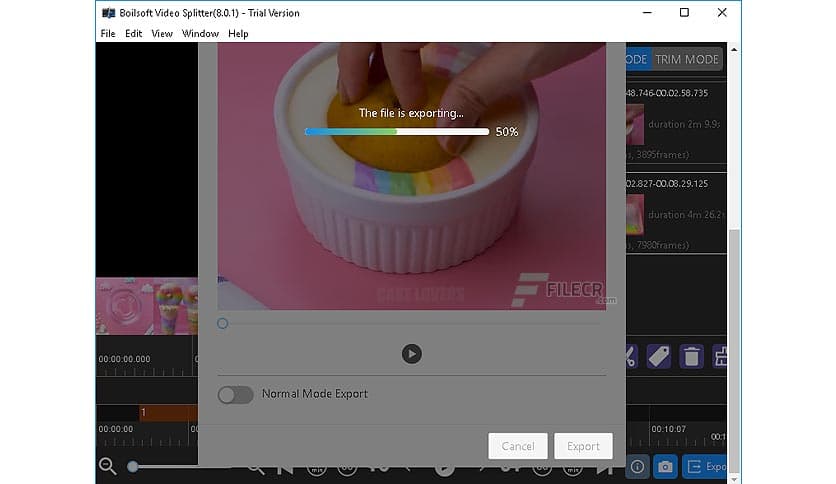Click the video thumbnail strip at left
Viewport: 836px width, 484px height.
click(x=147, y=306)
